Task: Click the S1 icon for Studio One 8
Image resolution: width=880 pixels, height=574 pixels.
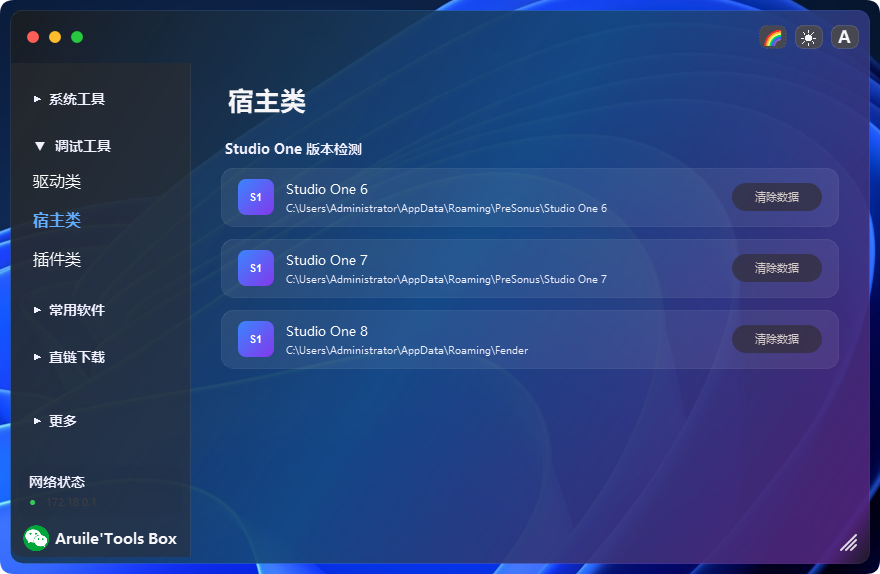Action: 256,339
